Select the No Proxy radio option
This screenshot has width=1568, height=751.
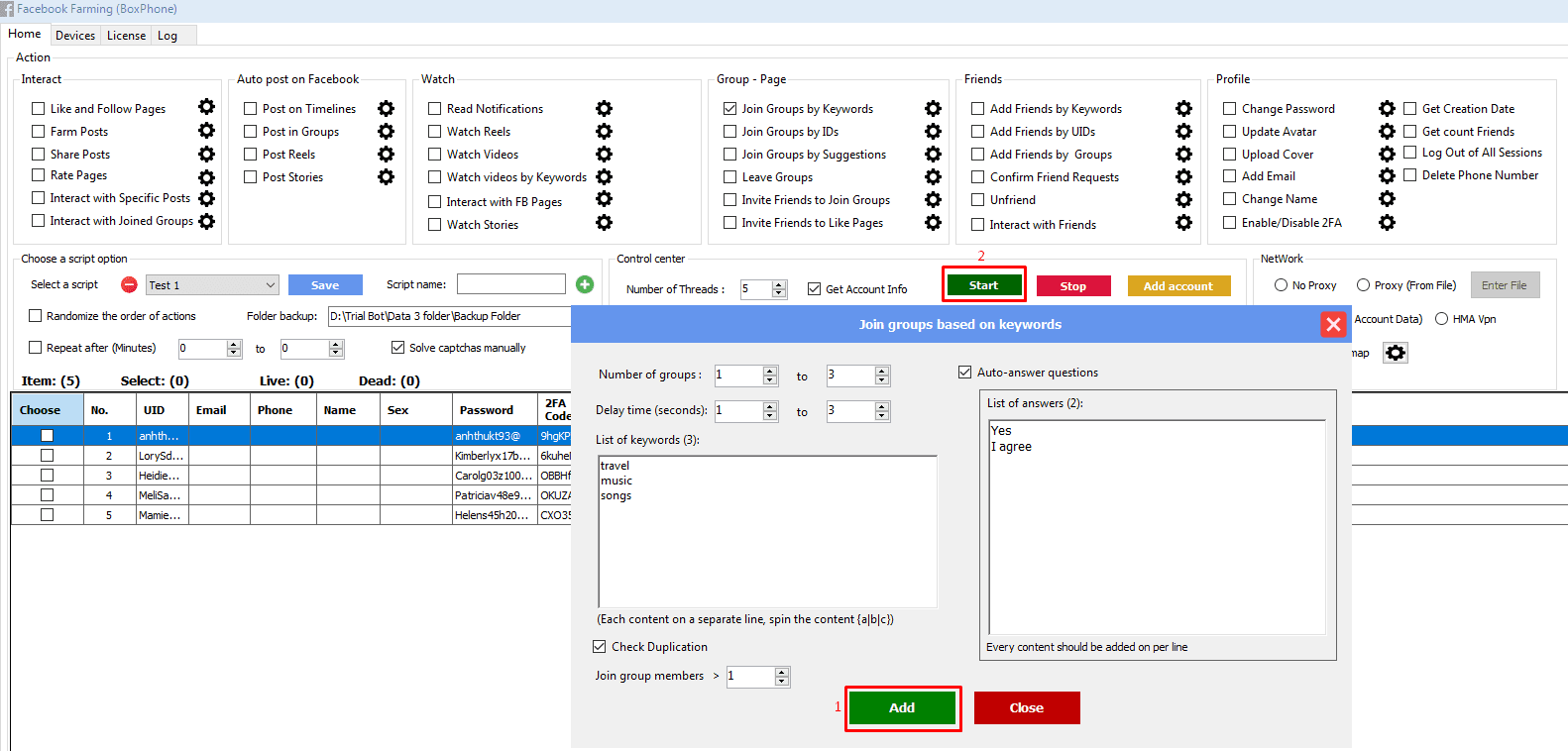pyautogui.click(x=1281, y=284)
